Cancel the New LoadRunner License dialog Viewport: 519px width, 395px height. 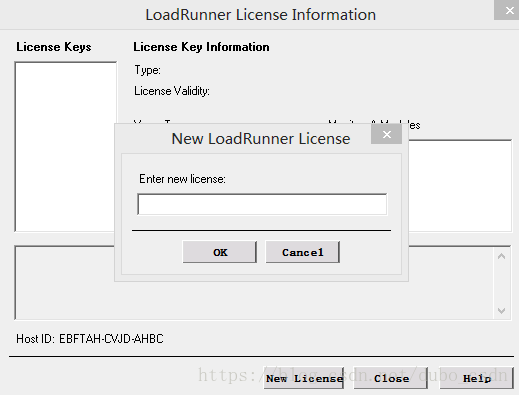click(303, 252)
